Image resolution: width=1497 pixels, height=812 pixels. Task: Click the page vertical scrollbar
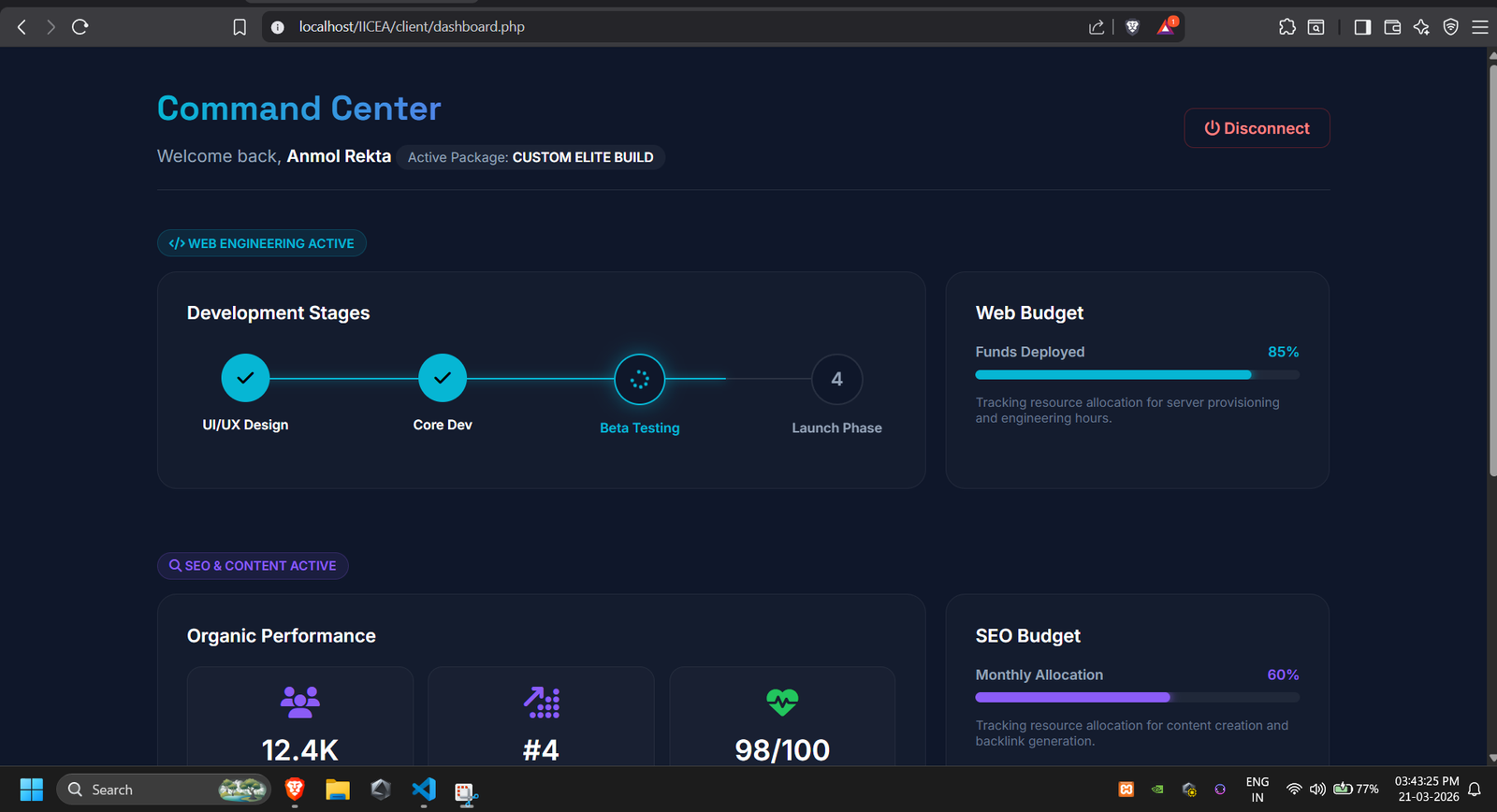pyautogui.click(x=1492, y=281)
